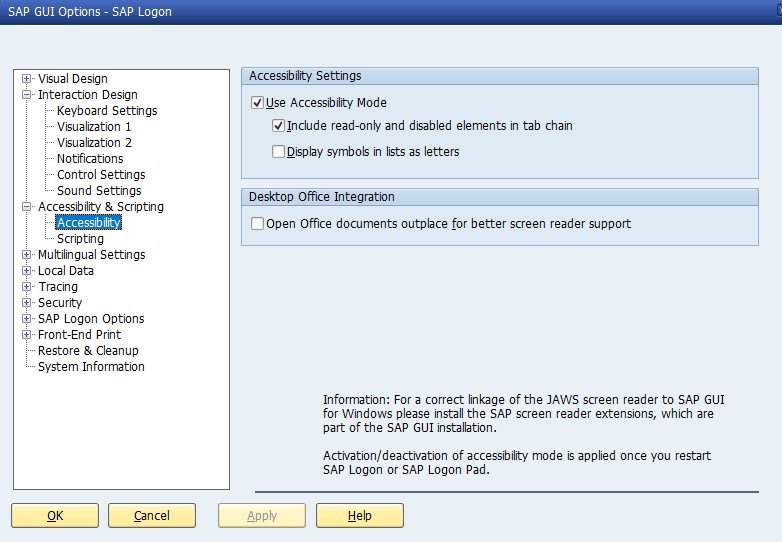The image size is (782, 542).
Task: Open System Information in the tree
Action: pos(91,367)
